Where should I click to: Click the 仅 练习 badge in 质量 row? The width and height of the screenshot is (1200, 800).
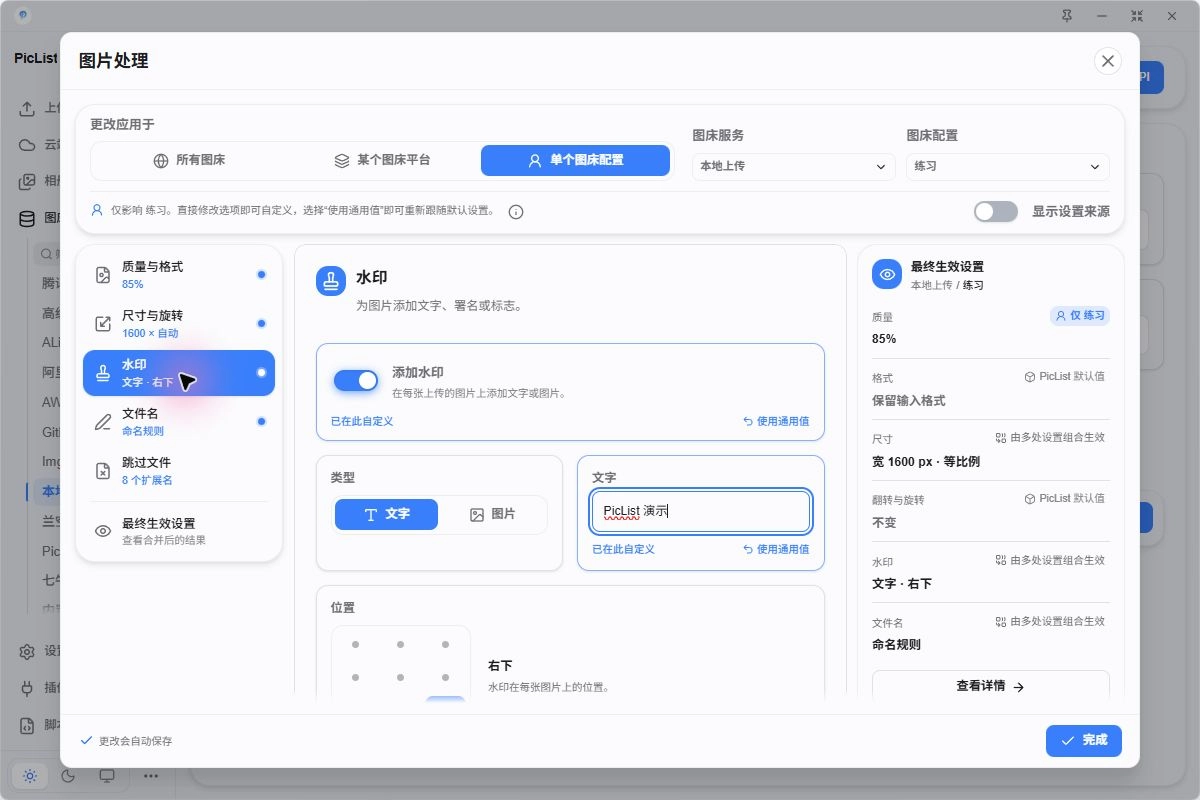[1080, 316]
